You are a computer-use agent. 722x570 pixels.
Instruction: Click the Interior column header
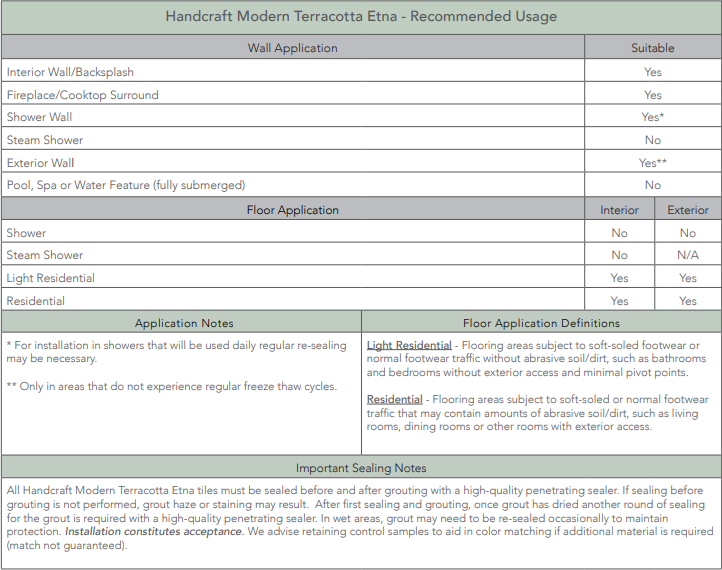pos(619,210)
